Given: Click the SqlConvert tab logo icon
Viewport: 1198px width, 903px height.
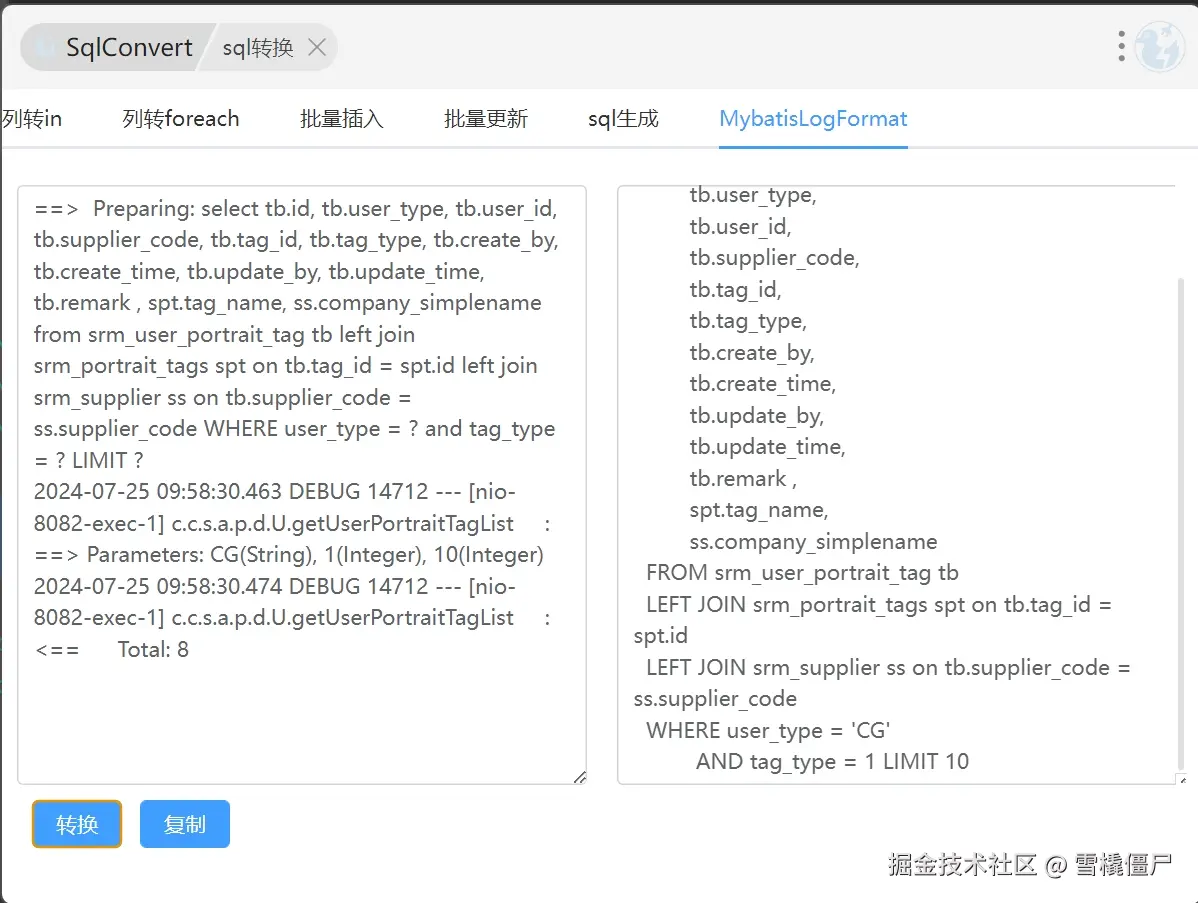Looking at the screenshot, I should tap(46, 47).
